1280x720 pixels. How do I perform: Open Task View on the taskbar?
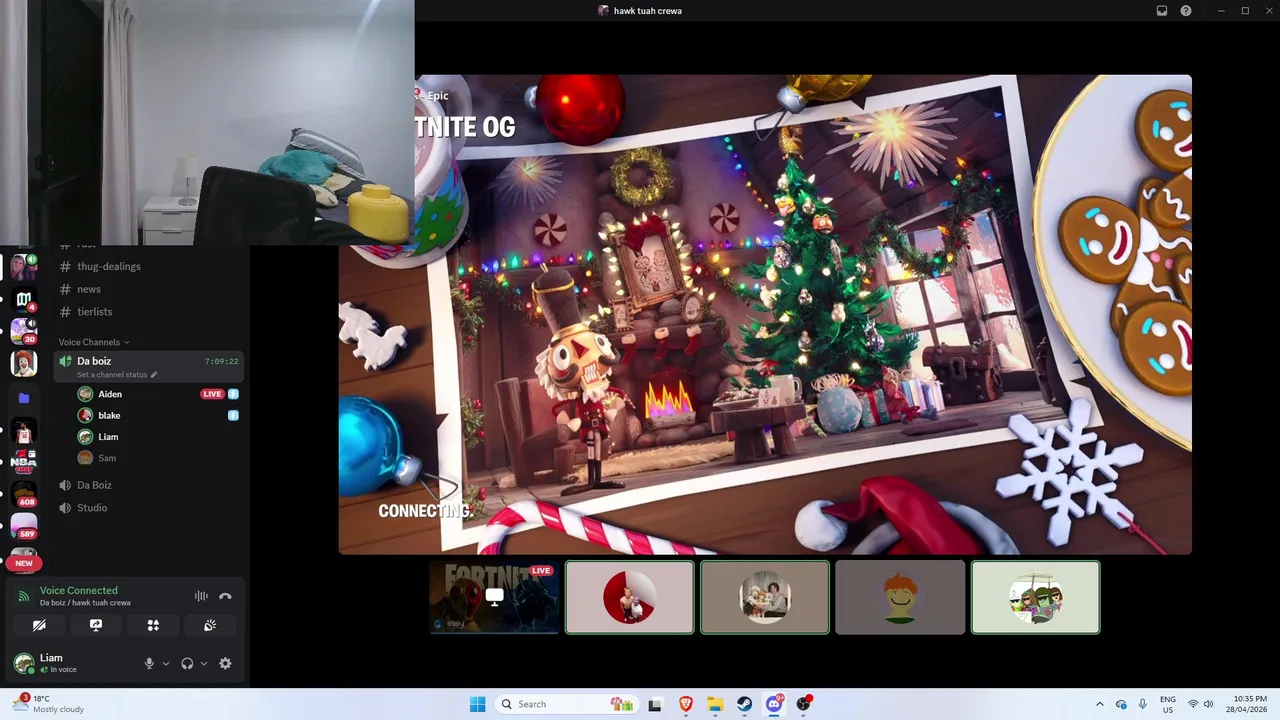click(655, 704)
